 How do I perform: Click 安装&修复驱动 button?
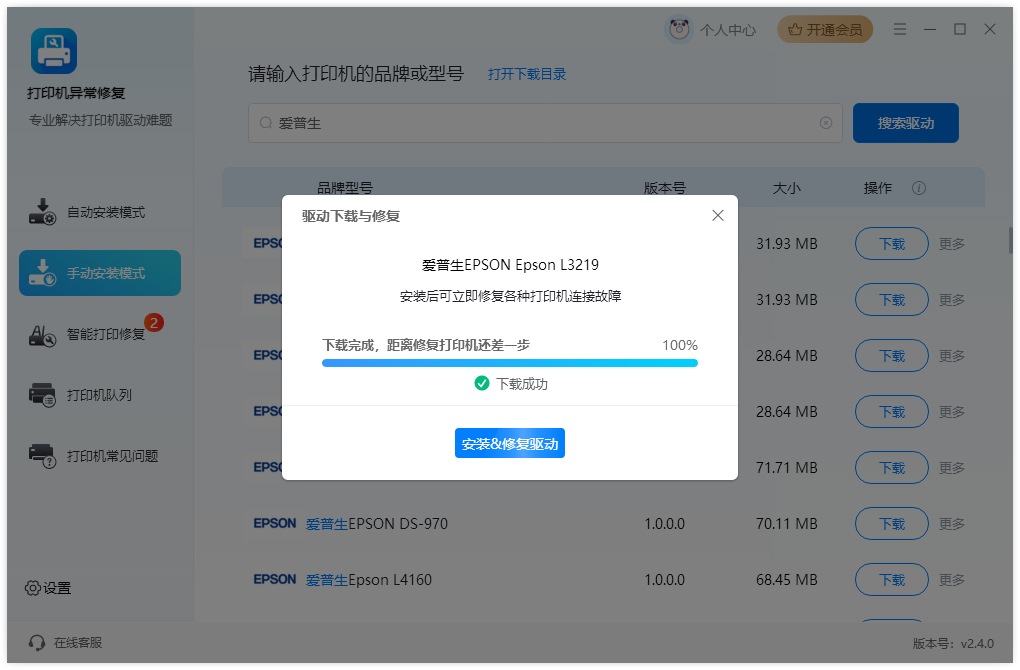pyautogui.click(x=509, y=444)
